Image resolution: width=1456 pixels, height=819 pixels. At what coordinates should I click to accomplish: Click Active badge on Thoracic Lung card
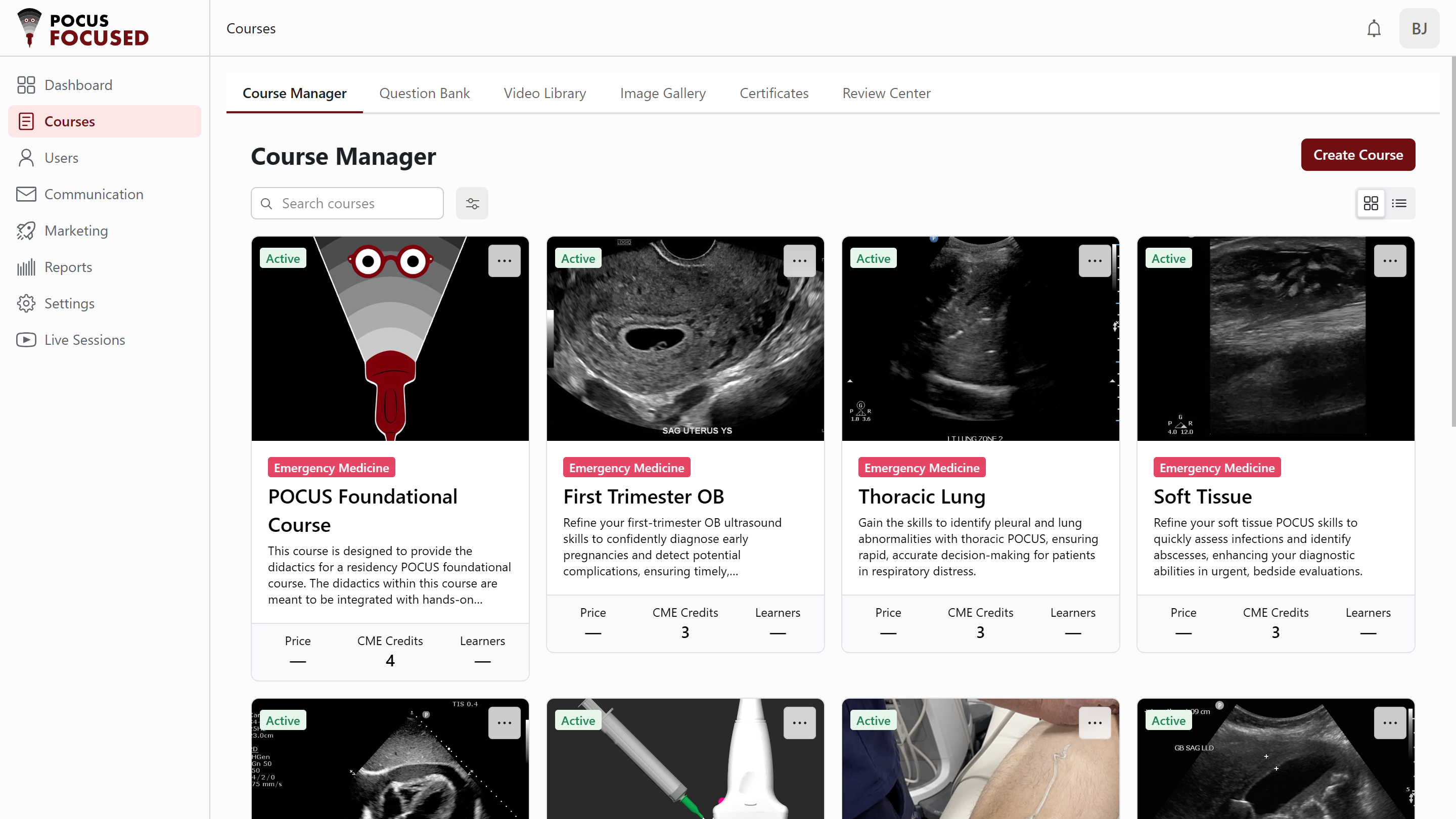pyautogui.click(x=873, y=258)
